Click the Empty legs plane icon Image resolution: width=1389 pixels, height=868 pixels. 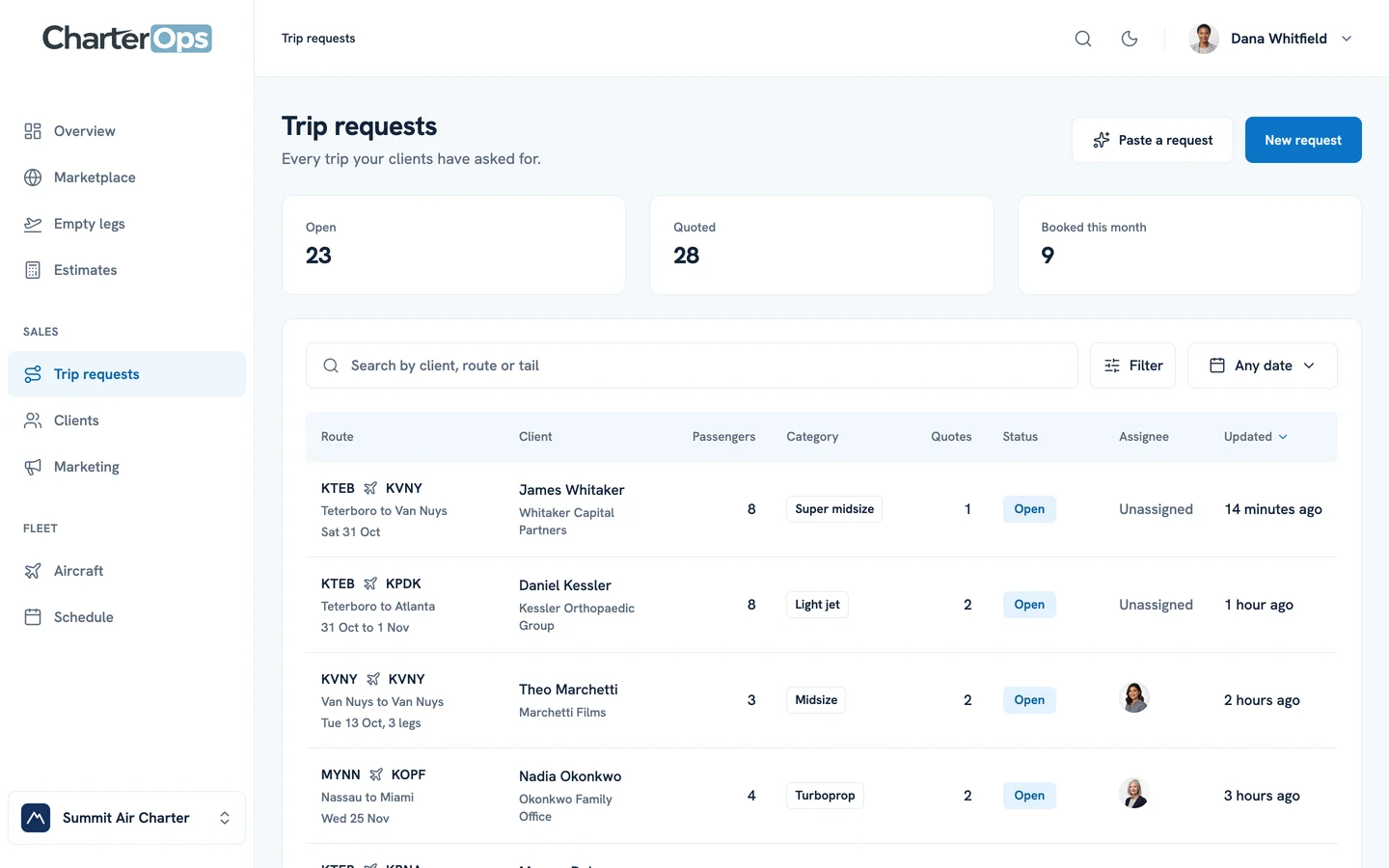(33, 224)
